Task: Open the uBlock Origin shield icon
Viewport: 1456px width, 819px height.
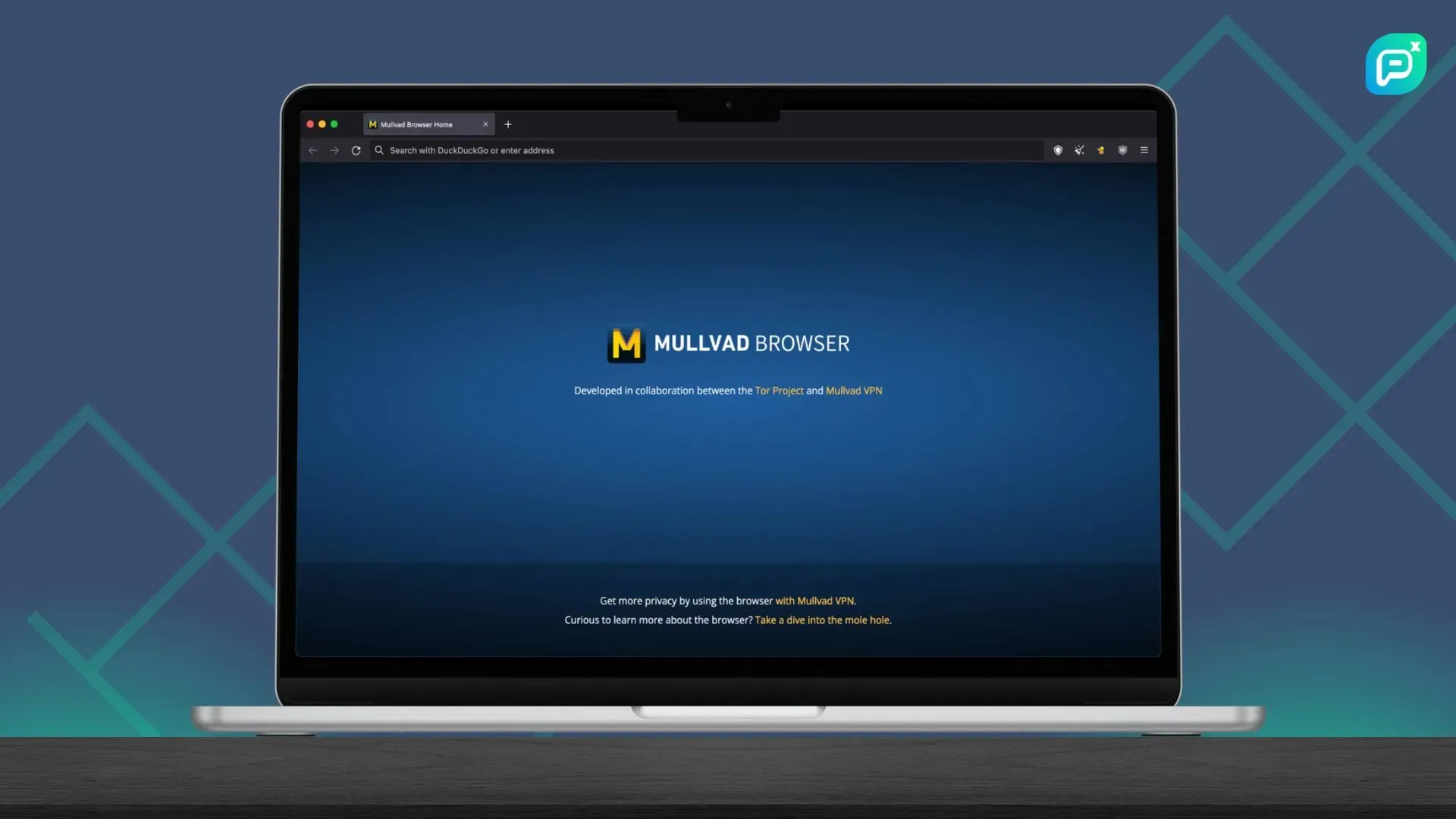Action: coord(1122,150)
